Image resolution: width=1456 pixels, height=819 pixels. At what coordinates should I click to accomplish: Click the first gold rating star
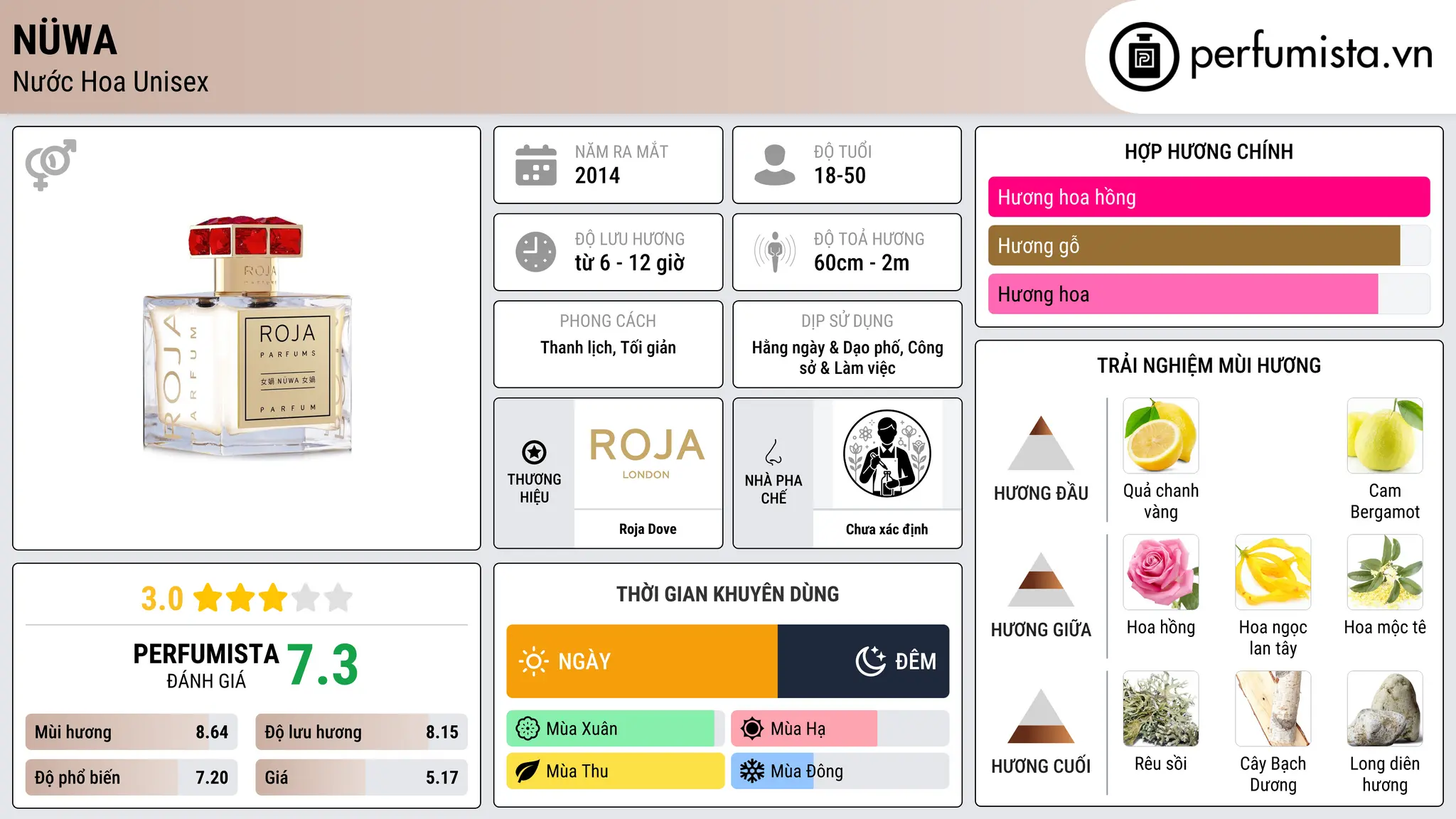click(208, 598)
